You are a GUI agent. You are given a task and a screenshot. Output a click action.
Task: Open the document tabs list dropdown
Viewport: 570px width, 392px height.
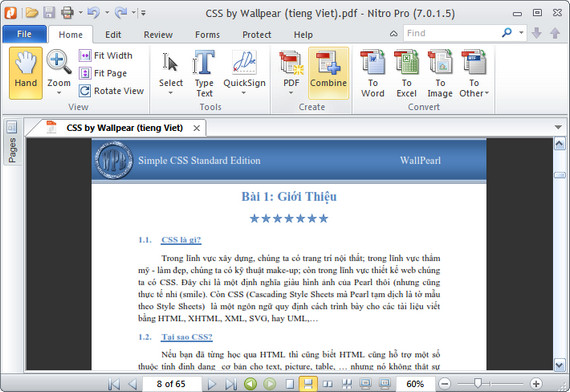tap(558, 127)
